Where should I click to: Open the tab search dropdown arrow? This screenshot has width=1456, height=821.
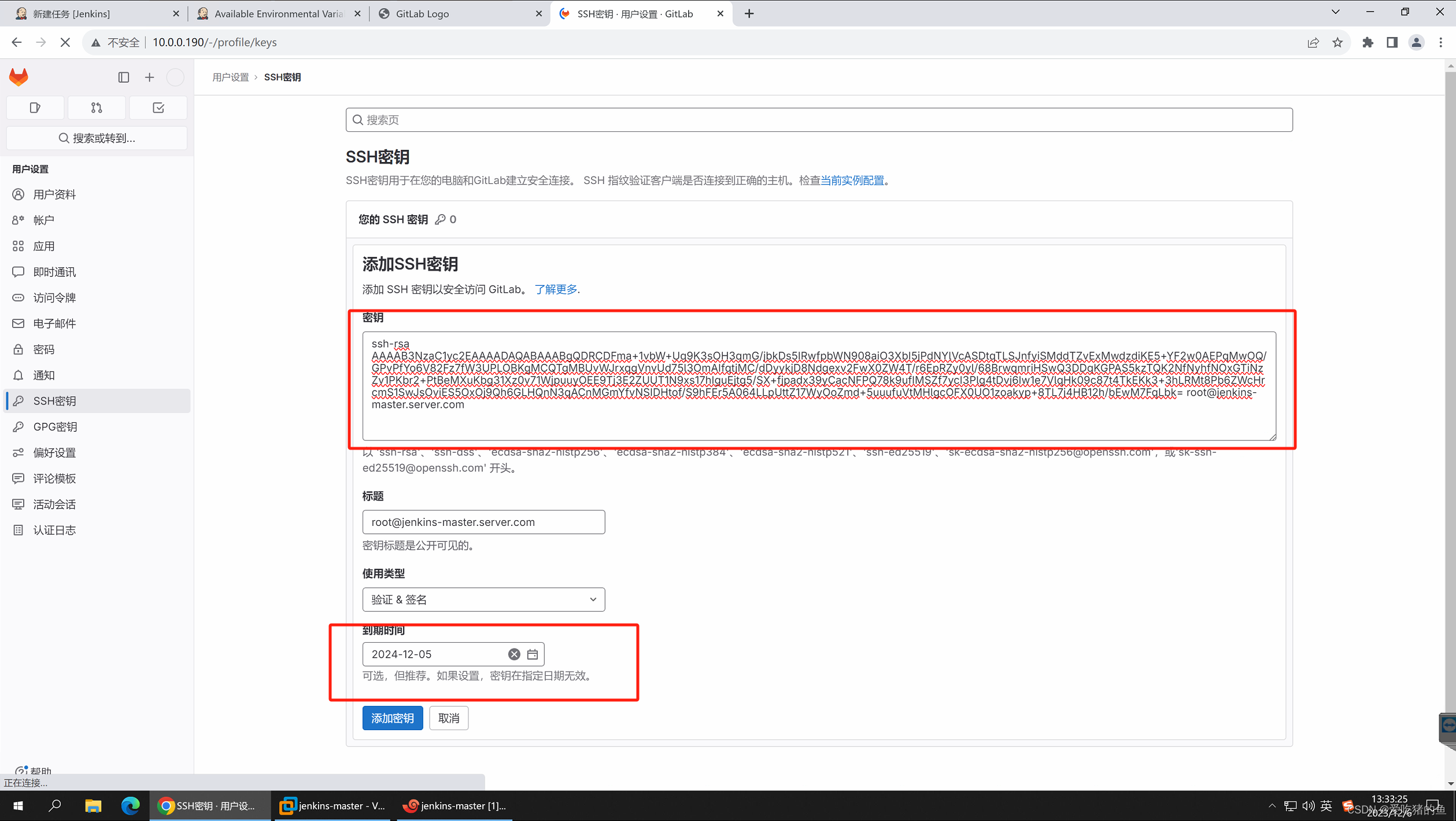[x=1336, y=12]
